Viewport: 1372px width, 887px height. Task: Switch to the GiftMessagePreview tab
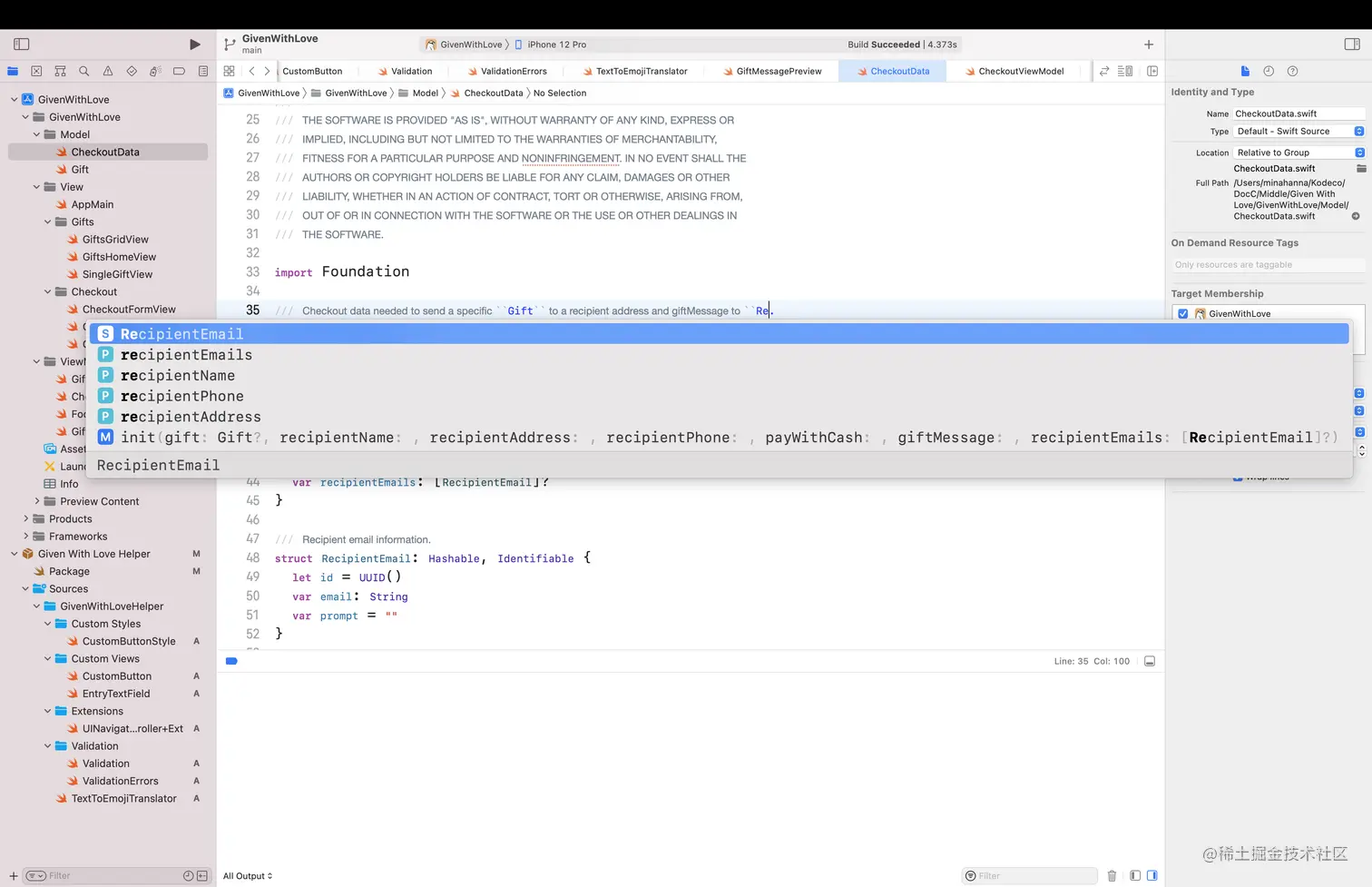(772, 71)
